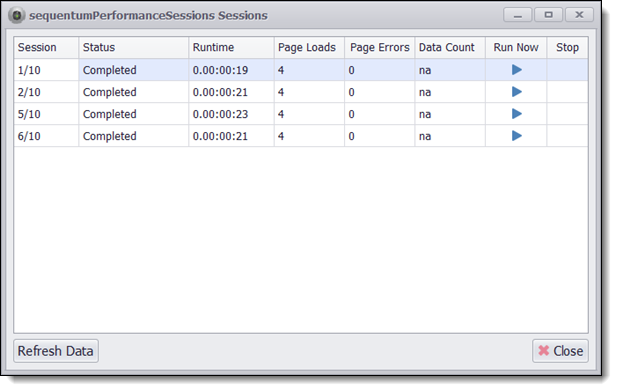The image size is (617, 391).
Task: Sort by the Status column header
Action: pyautogui.click(x=134, y=48)
